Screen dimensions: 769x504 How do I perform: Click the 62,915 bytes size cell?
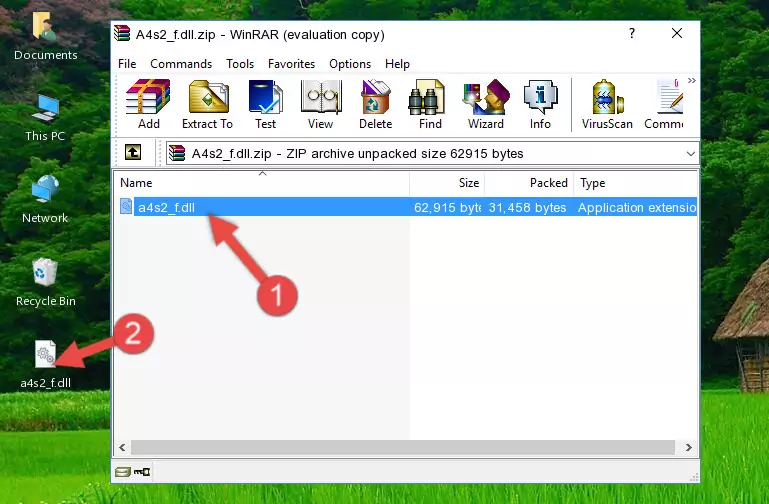(x=446, y=207)
